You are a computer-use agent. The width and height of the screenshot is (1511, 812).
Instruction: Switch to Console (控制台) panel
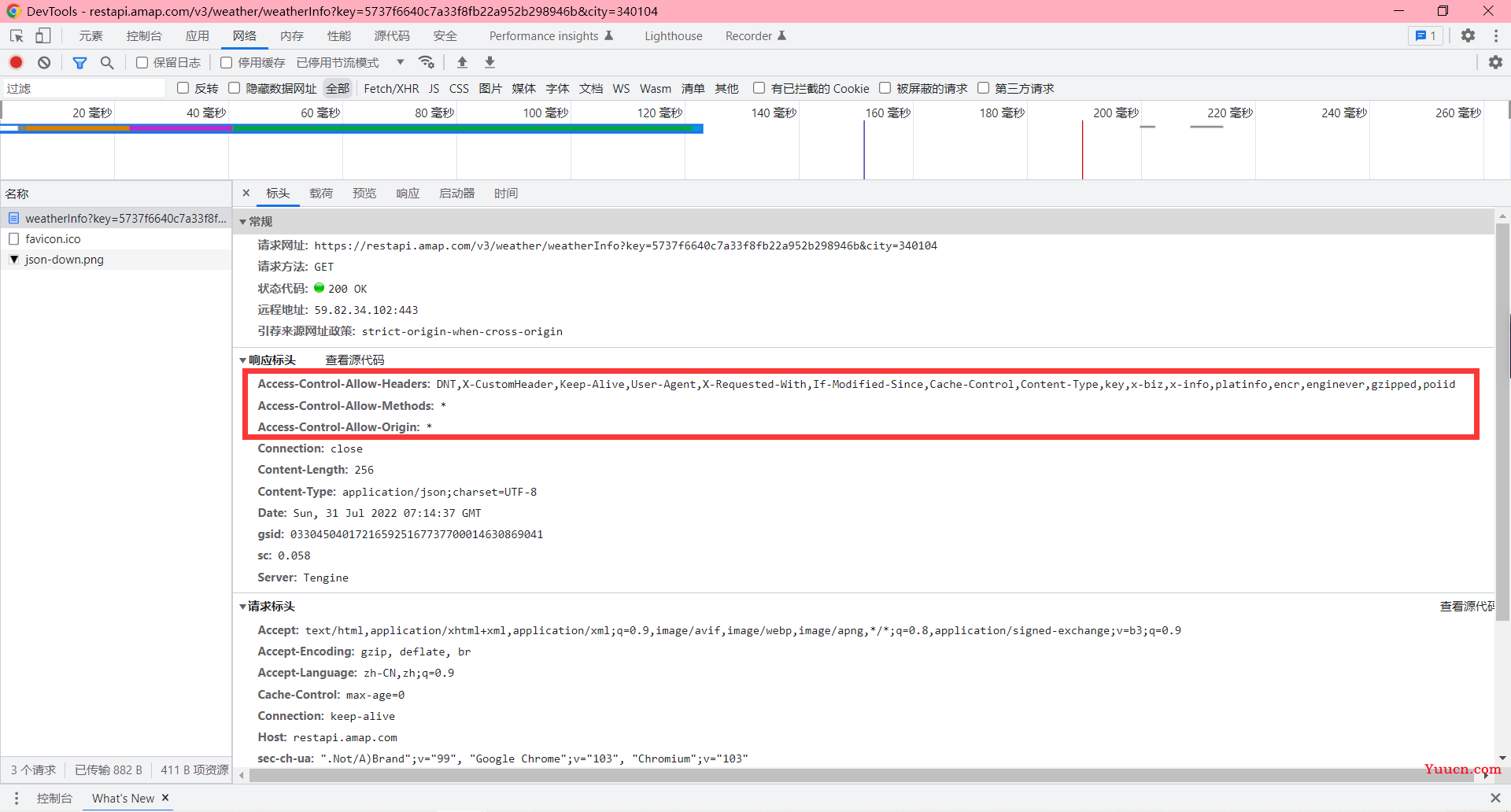[144, 36]
